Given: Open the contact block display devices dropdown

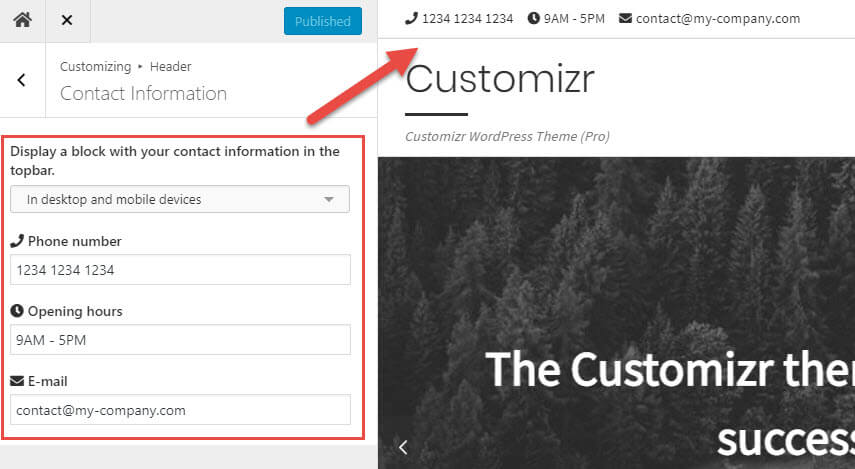Looking at the screenshot, I should click(x=180, y=199).
